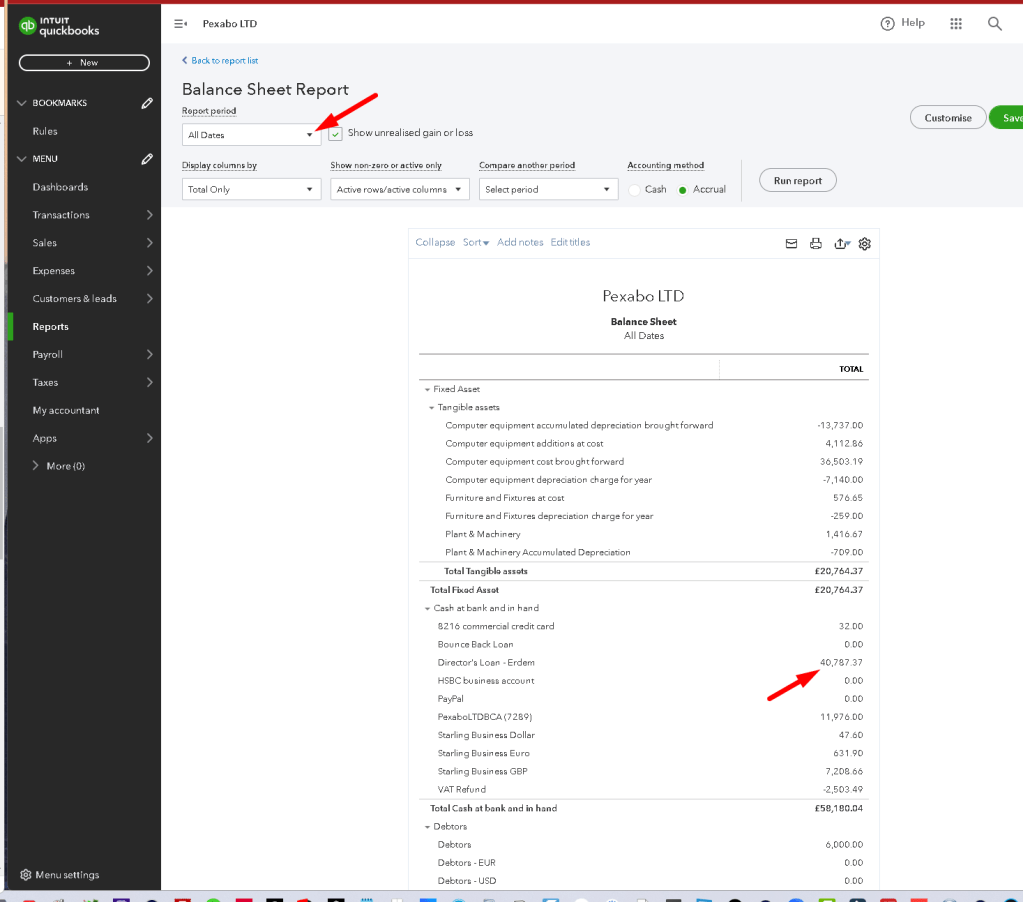Click Edit titles link

570,242
